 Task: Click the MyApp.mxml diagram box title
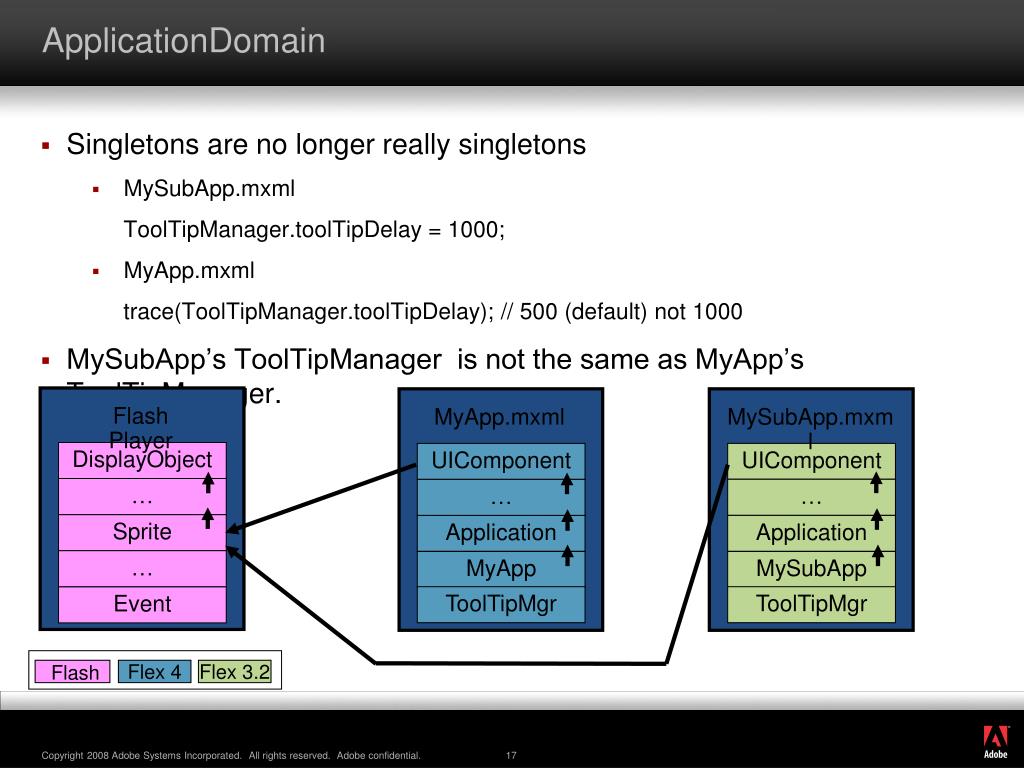click(500, 417)
